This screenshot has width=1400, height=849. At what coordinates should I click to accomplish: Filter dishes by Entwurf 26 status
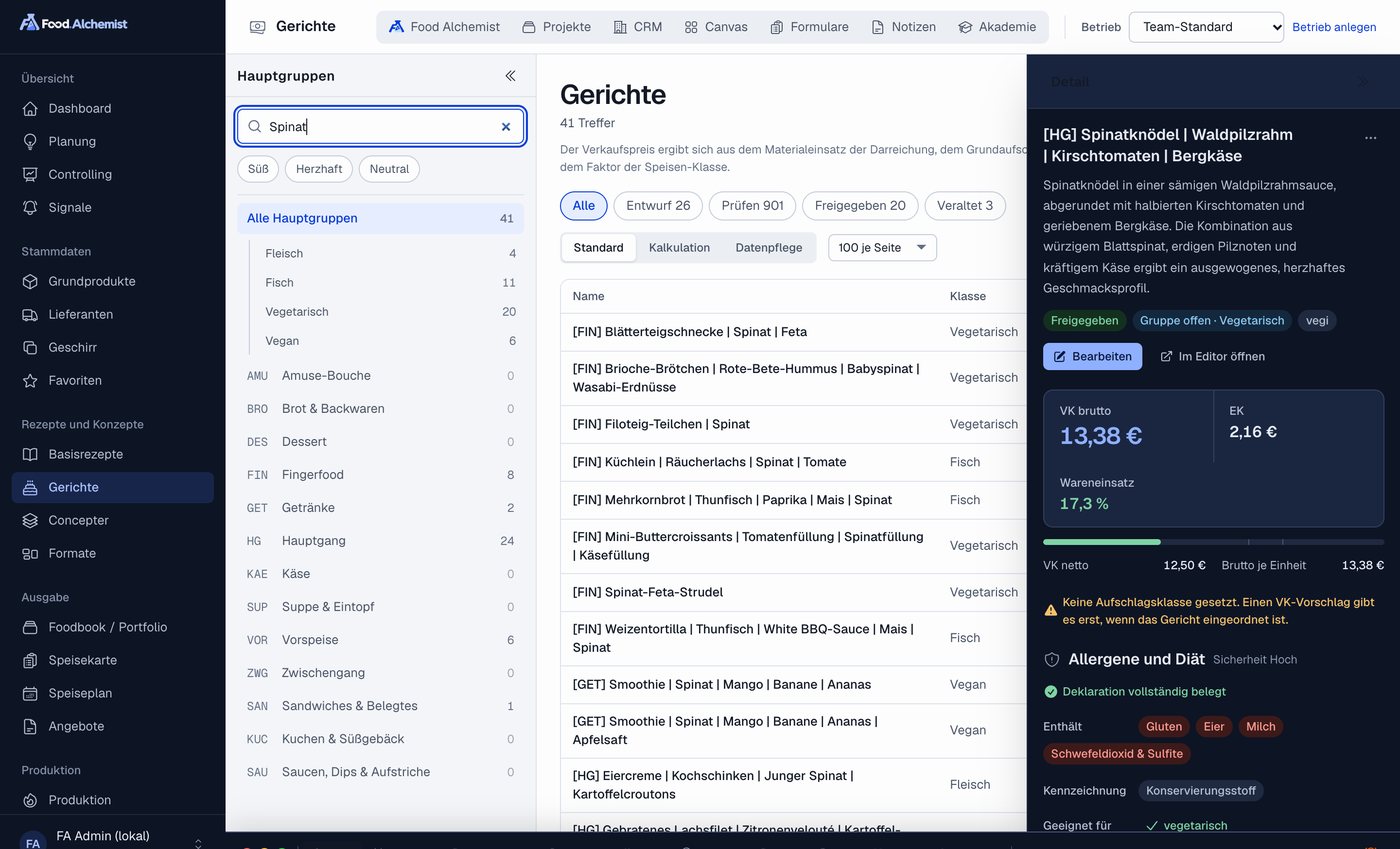(658, 206)
